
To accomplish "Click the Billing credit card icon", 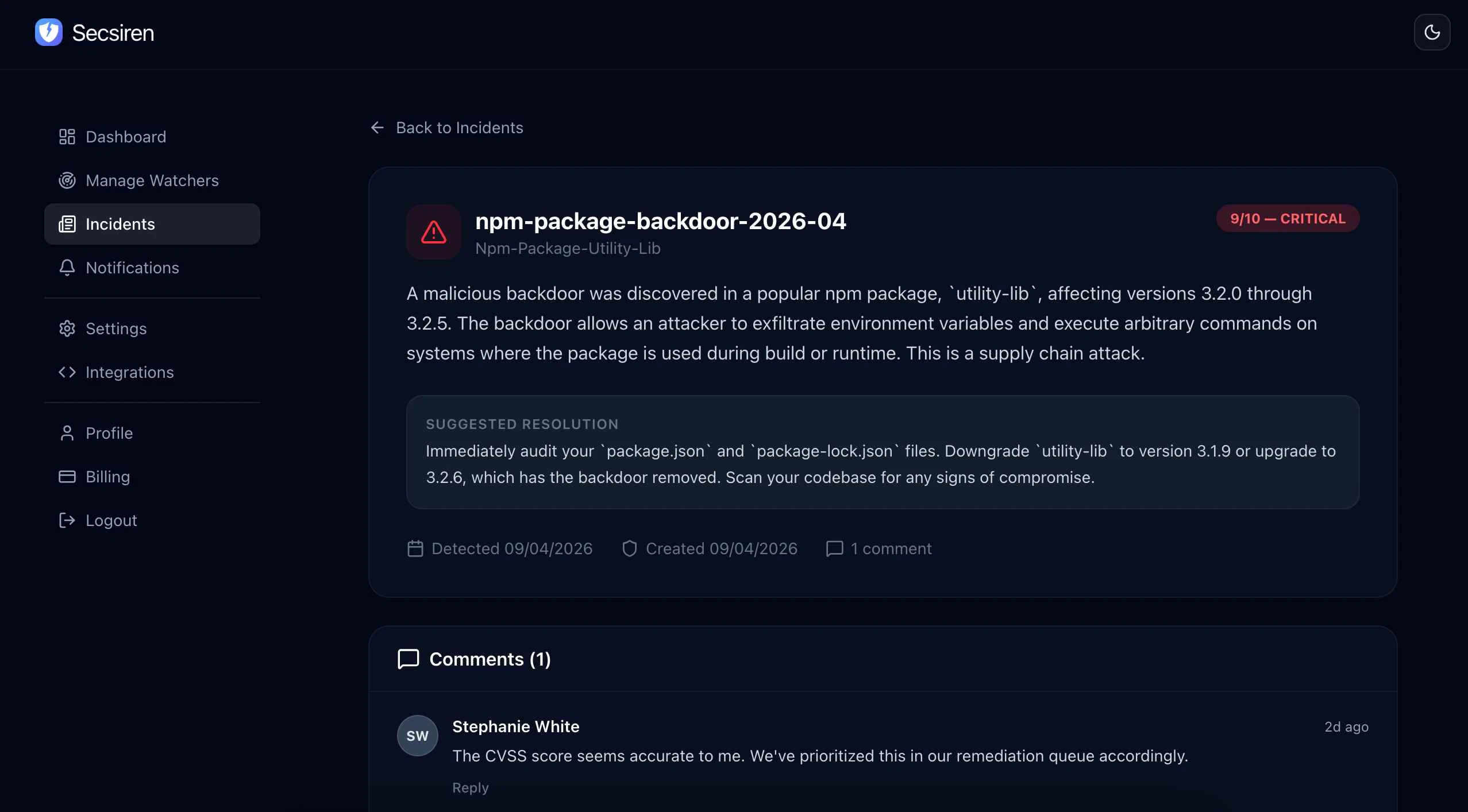I will click(67, 477).
